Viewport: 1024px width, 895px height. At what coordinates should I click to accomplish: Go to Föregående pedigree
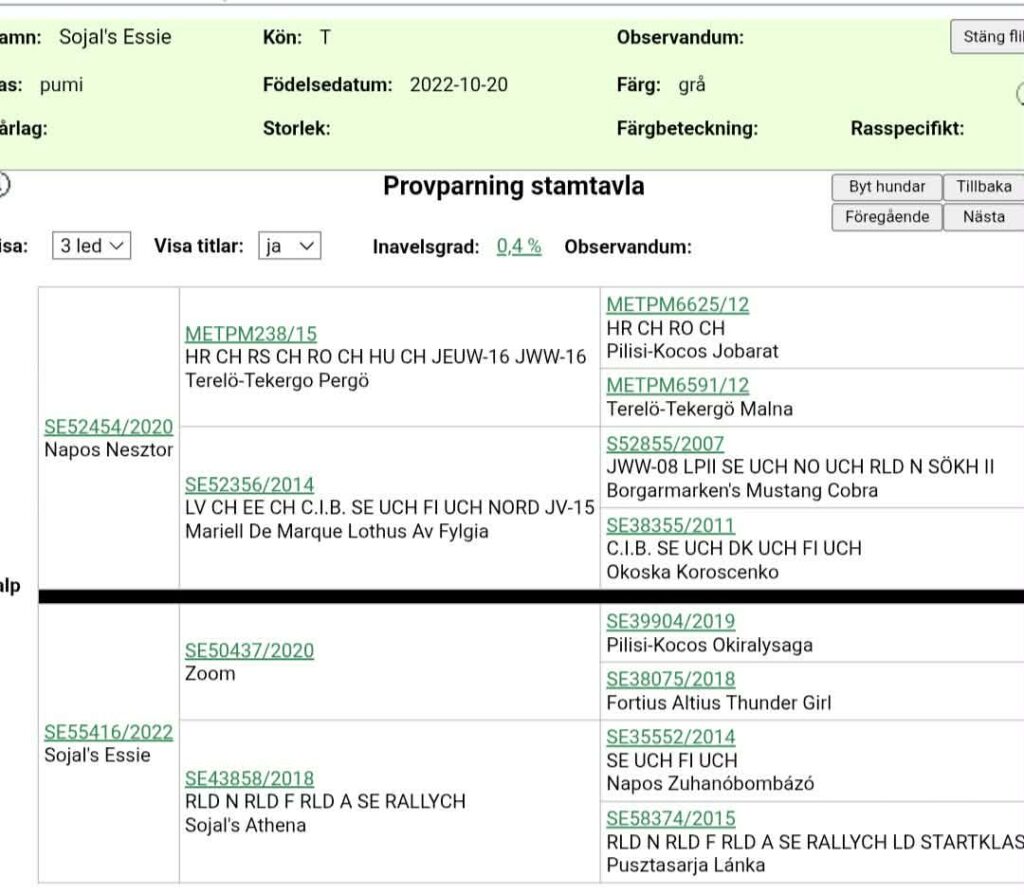pyautogui.click(x=886, y=217)
